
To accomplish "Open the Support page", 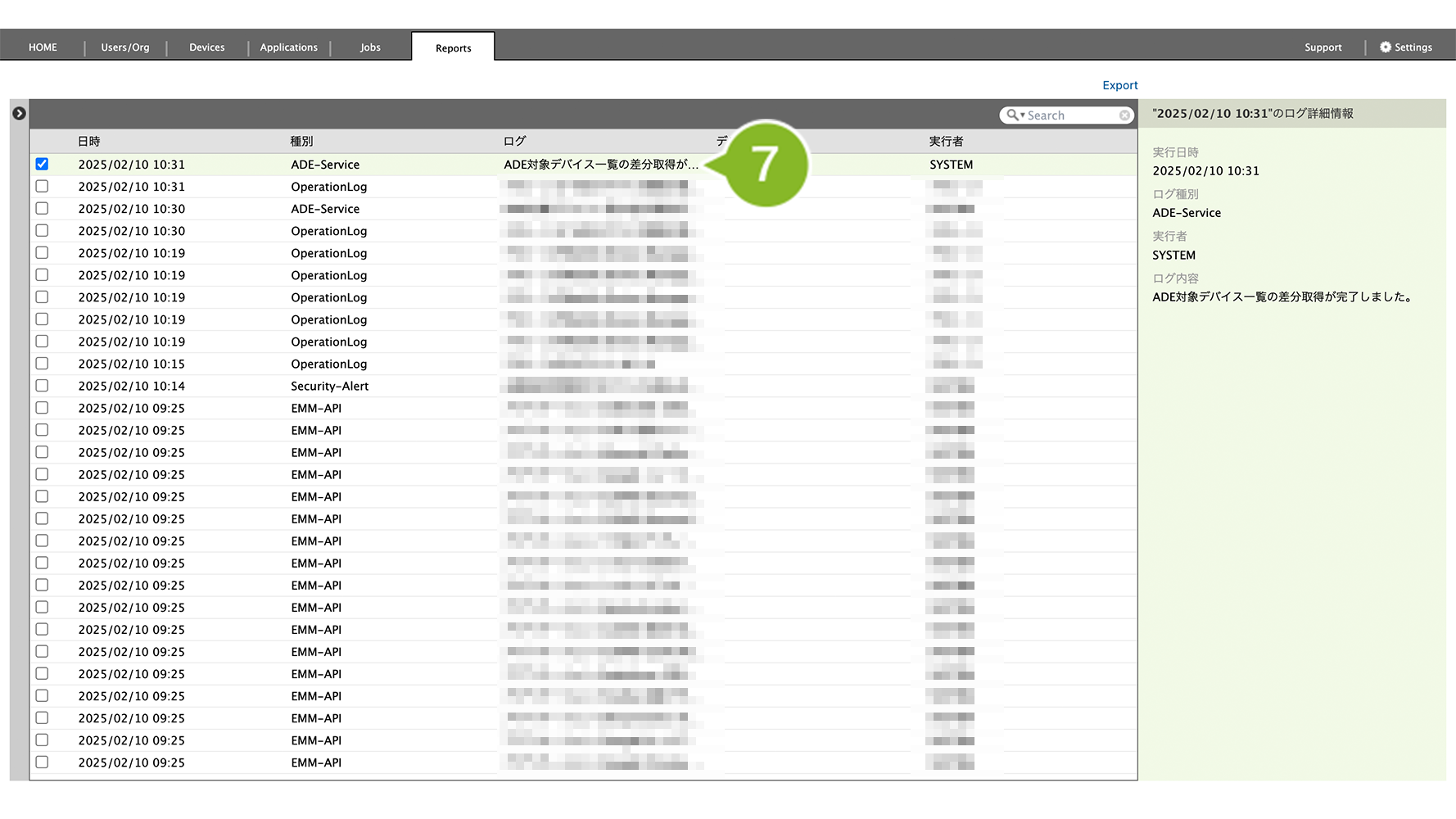I will (1323, 48).
